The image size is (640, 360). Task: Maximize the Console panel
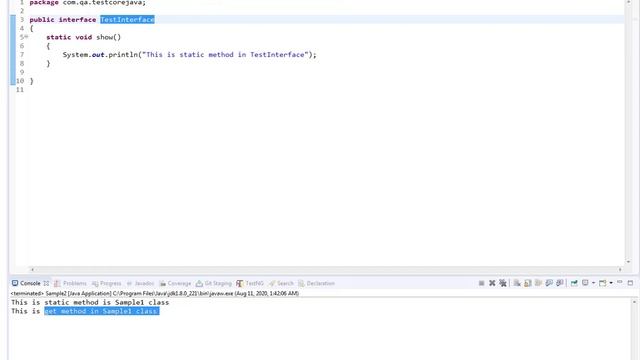pyautogui.click(x=630, y=282)
